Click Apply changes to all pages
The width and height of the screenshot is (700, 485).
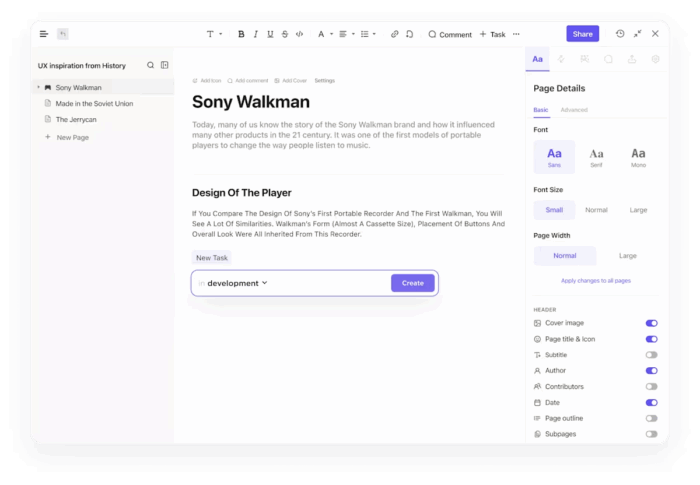tap(596, 281)
